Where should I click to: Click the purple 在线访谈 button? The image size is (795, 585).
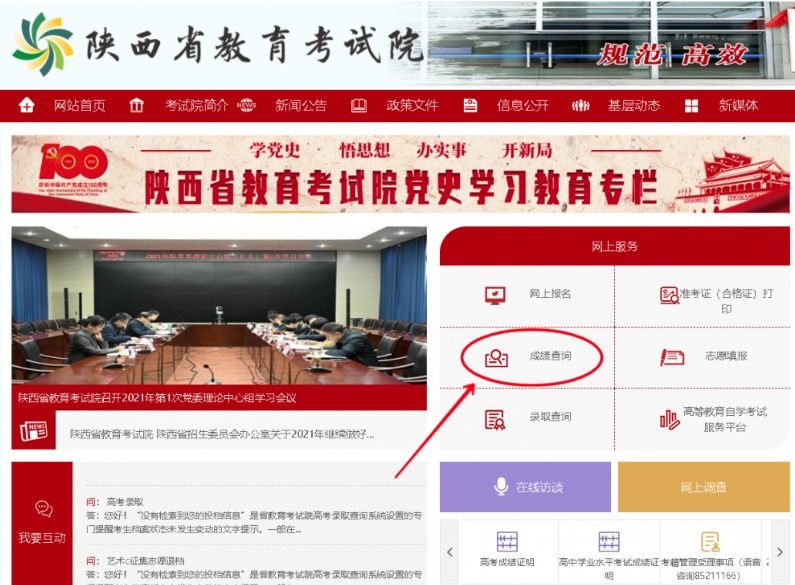coord(525,487)
